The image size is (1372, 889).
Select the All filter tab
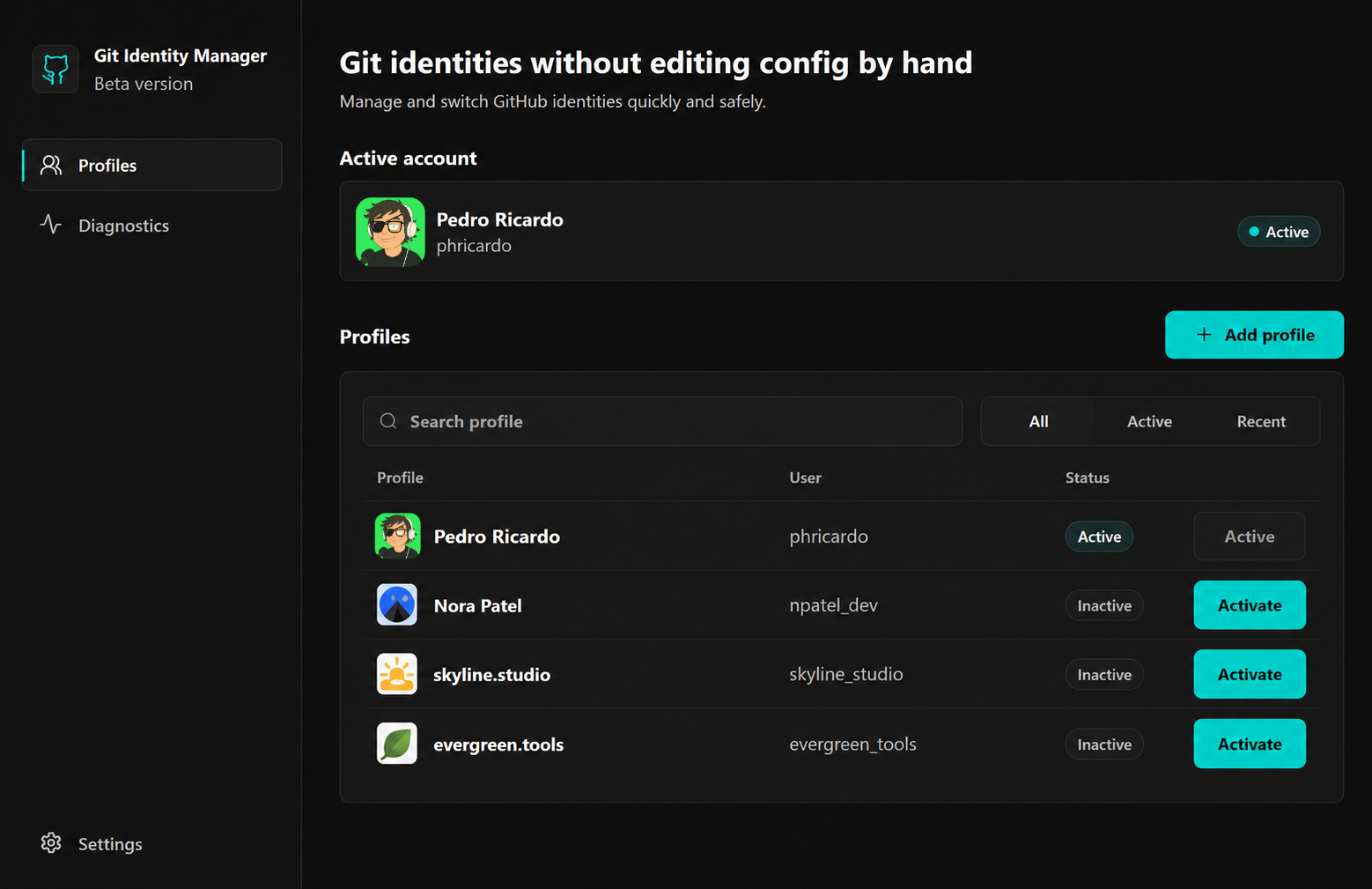(1039, 421)
